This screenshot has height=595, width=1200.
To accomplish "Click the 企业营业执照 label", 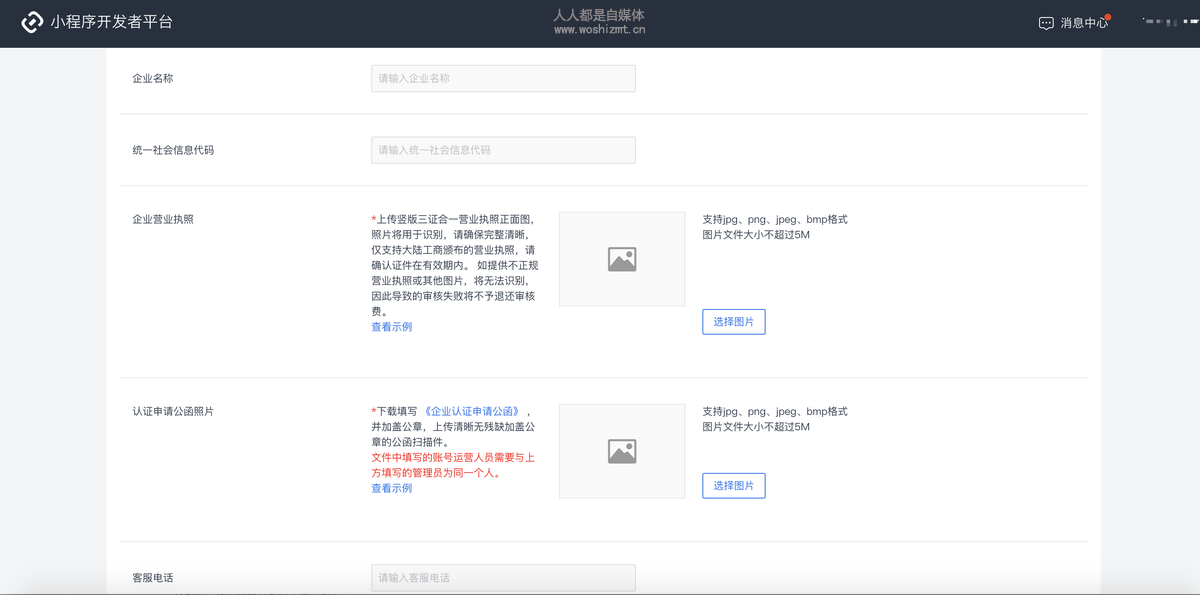I will pos(163,219).
